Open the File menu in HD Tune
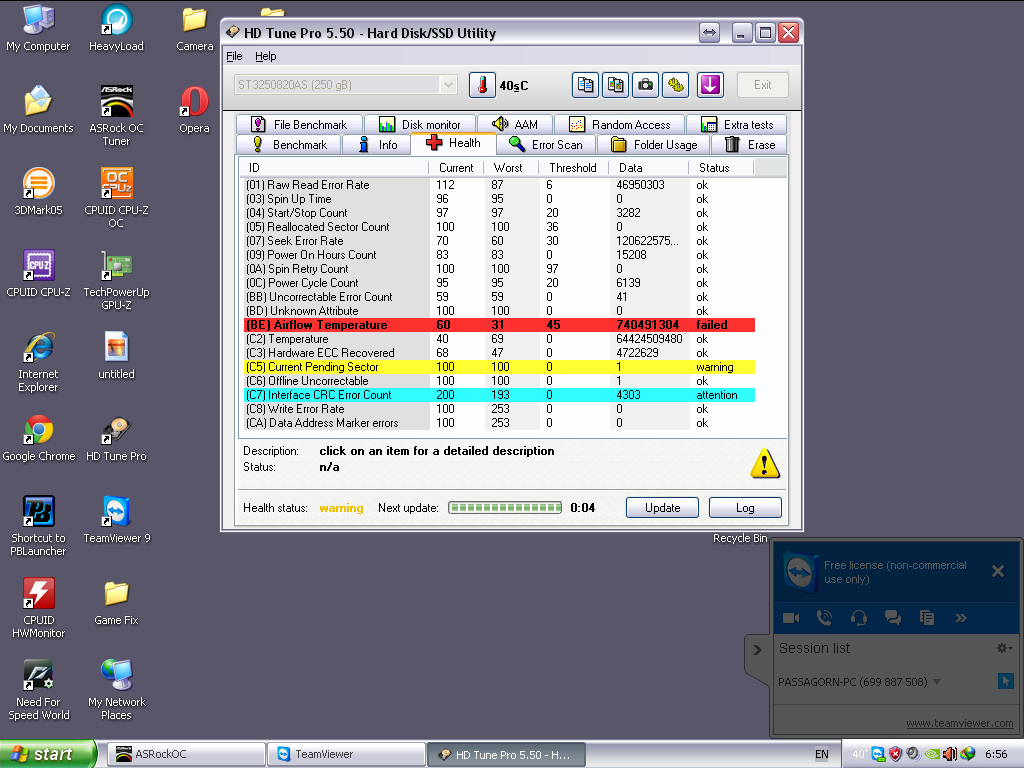 coord(234,56)
